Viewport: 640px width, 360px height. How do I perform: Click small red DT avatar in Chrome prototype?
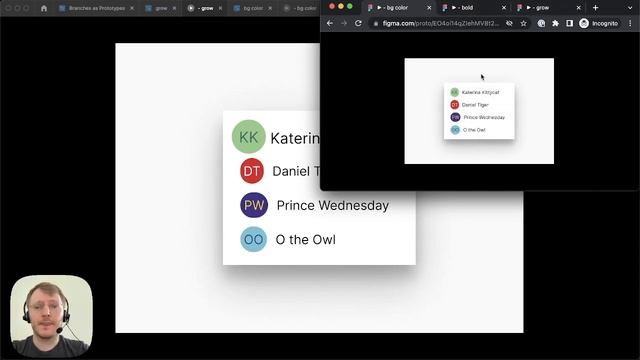(455, 105)
